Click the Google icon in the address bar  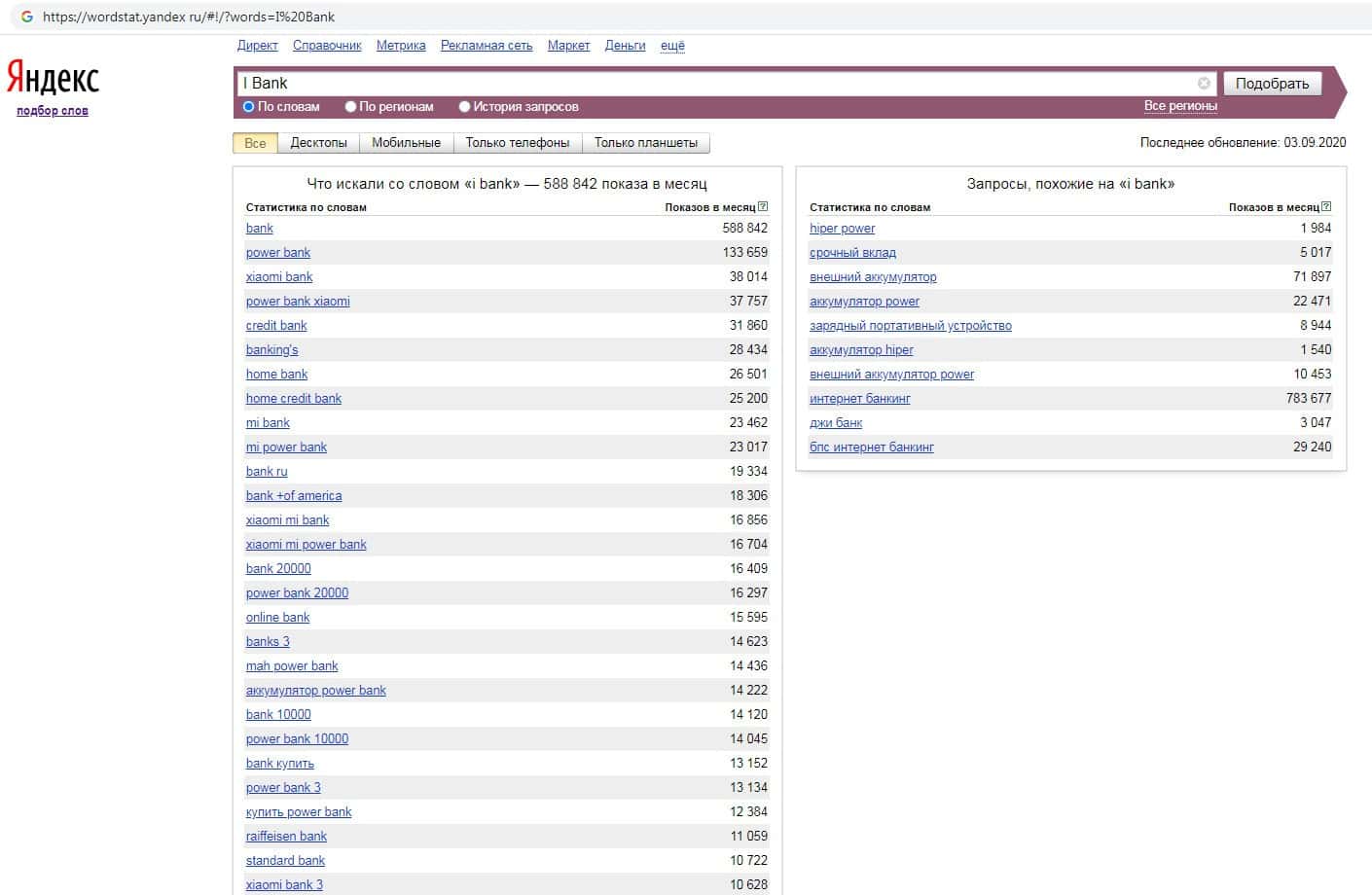click(27, 17)
